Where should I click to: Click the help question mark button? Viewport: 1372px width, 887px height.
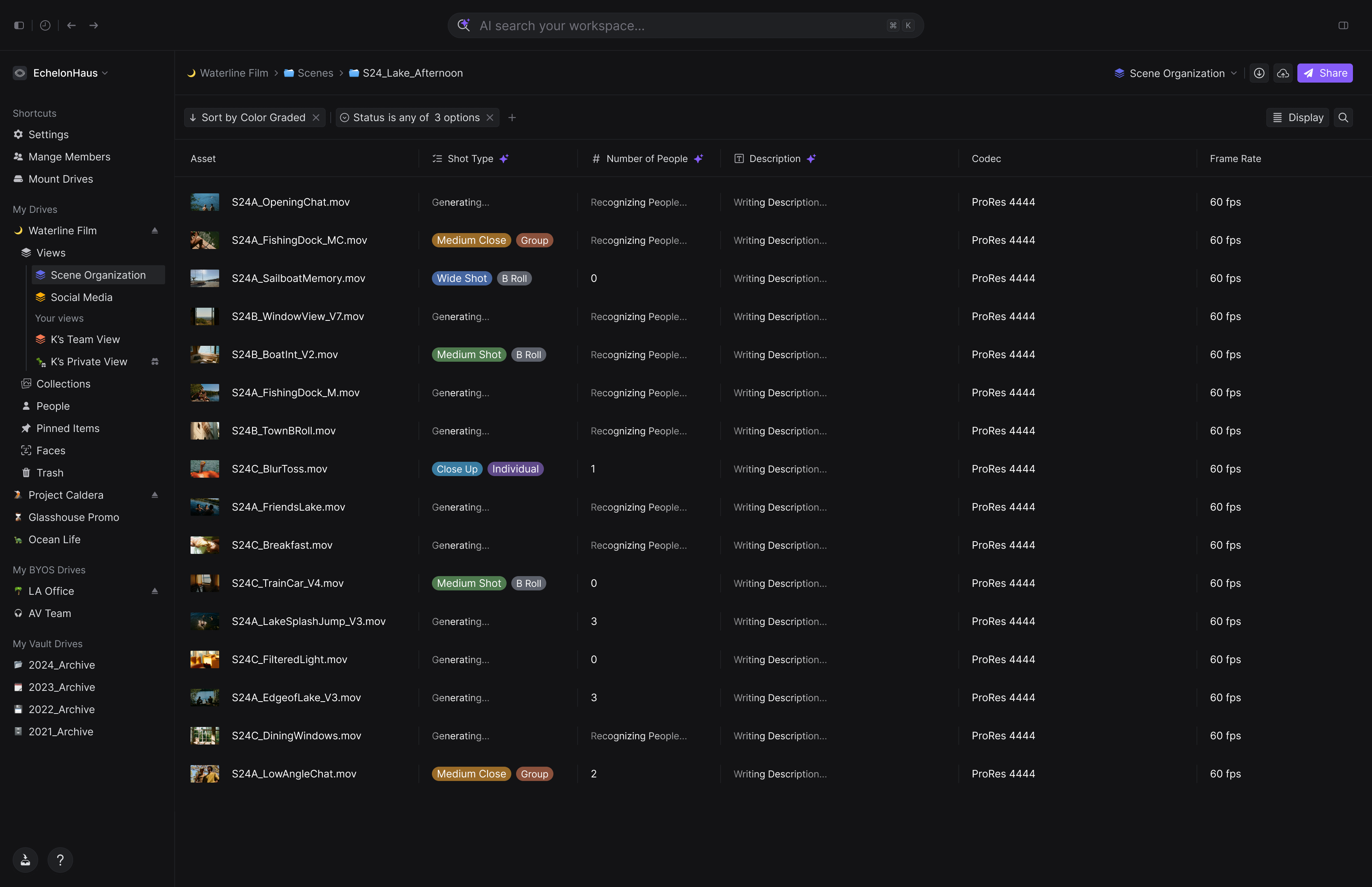(60, 860)
